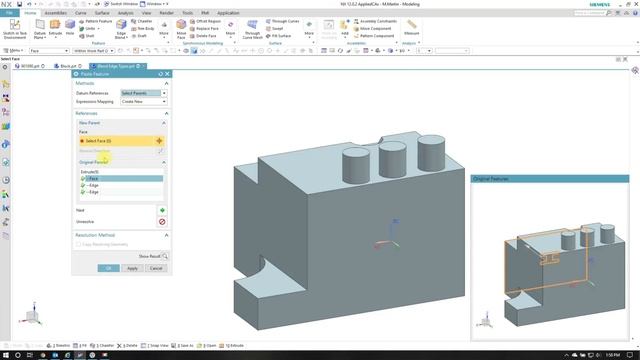Open Task View on the taskbar
Screen dimensions: 640x360
(x=29, y=355)
